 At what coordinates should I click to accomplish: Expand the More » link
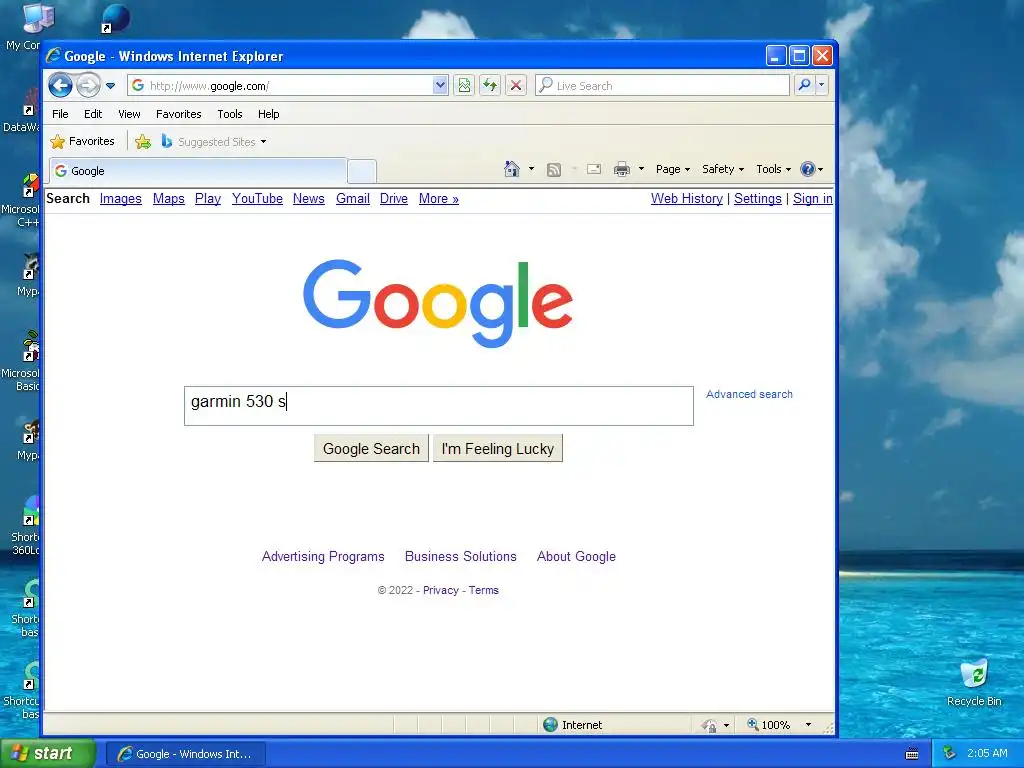click(439, 199)
